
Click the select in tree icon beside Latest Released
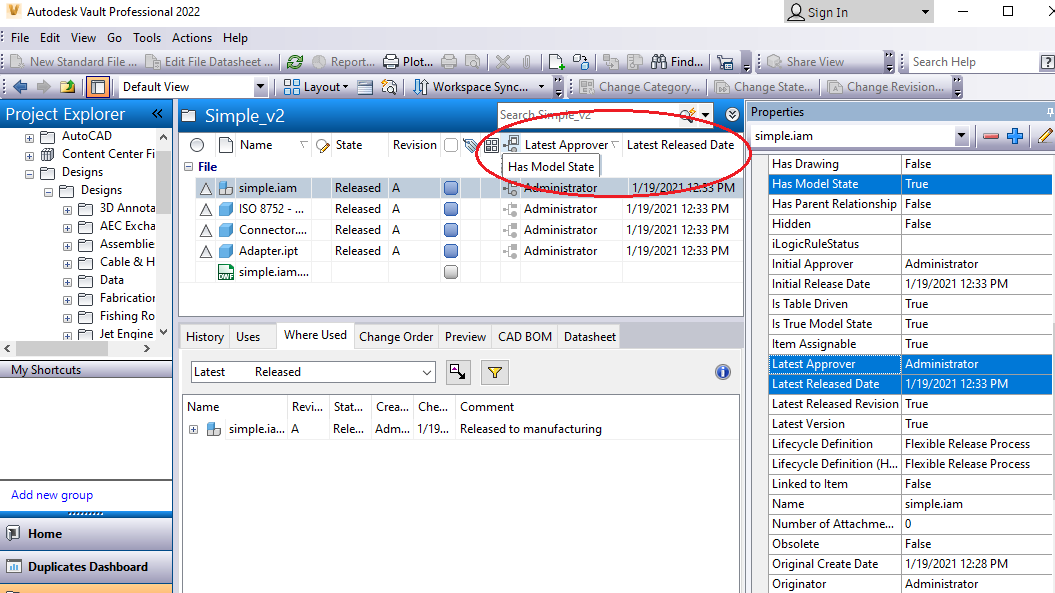(458, 372)
